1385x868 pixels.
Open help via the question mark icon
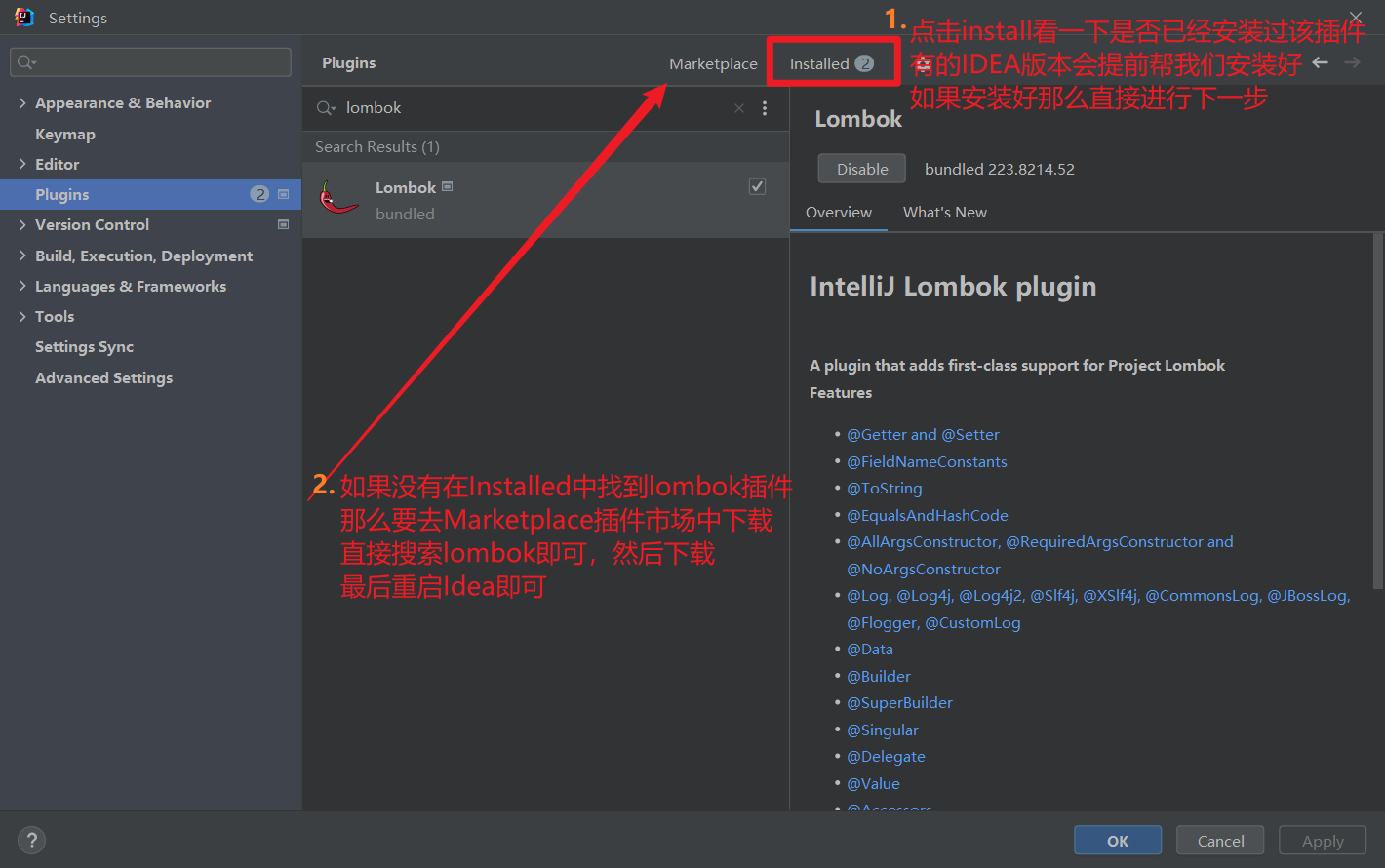(x=31, y=840)
